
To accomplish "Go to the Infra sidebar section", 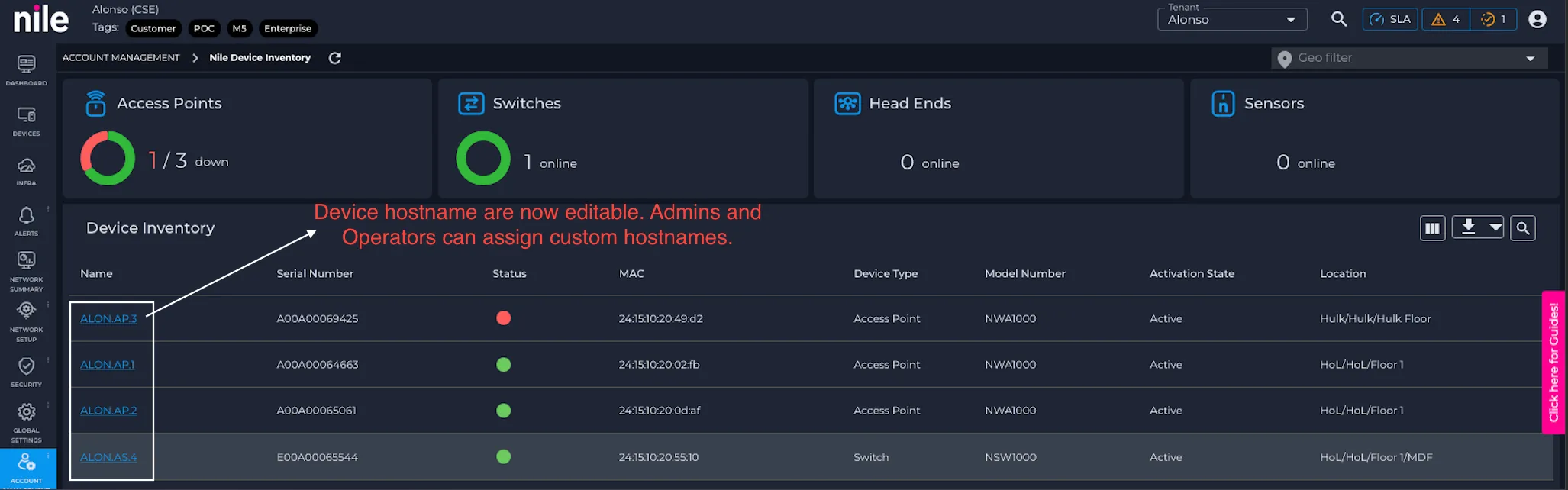I will (27, 171).
